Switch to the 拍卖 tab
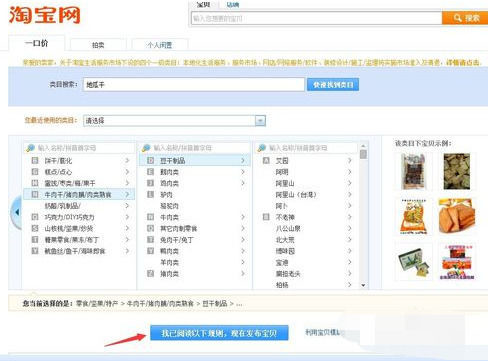488x361 pixels. point(98,45)
